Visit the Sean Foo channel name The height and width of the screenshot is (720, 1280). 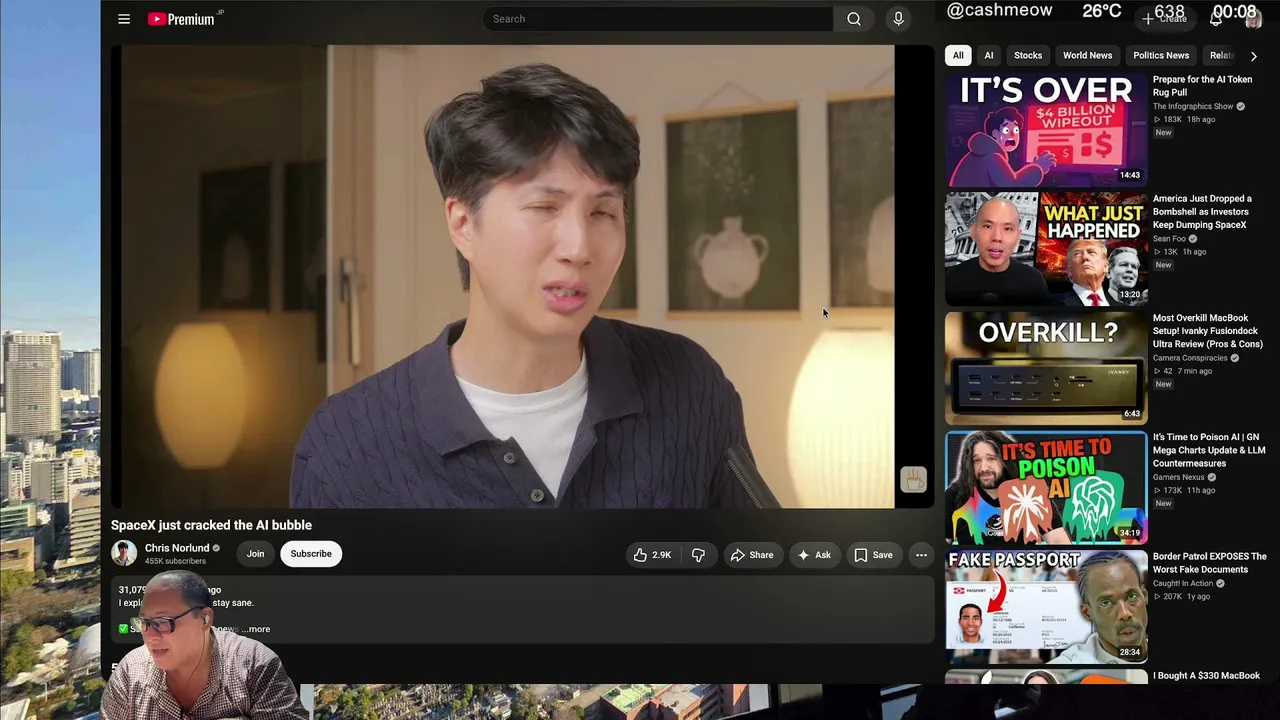pyautogui.click(x=1169, y=239)
